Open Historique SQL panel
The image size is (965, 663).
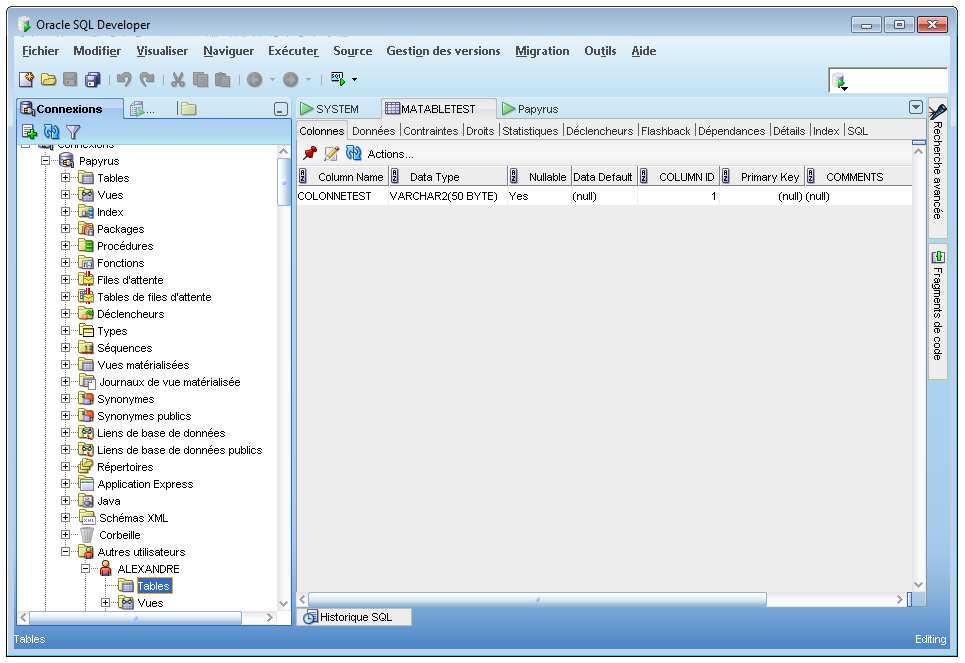pos(355,618)
